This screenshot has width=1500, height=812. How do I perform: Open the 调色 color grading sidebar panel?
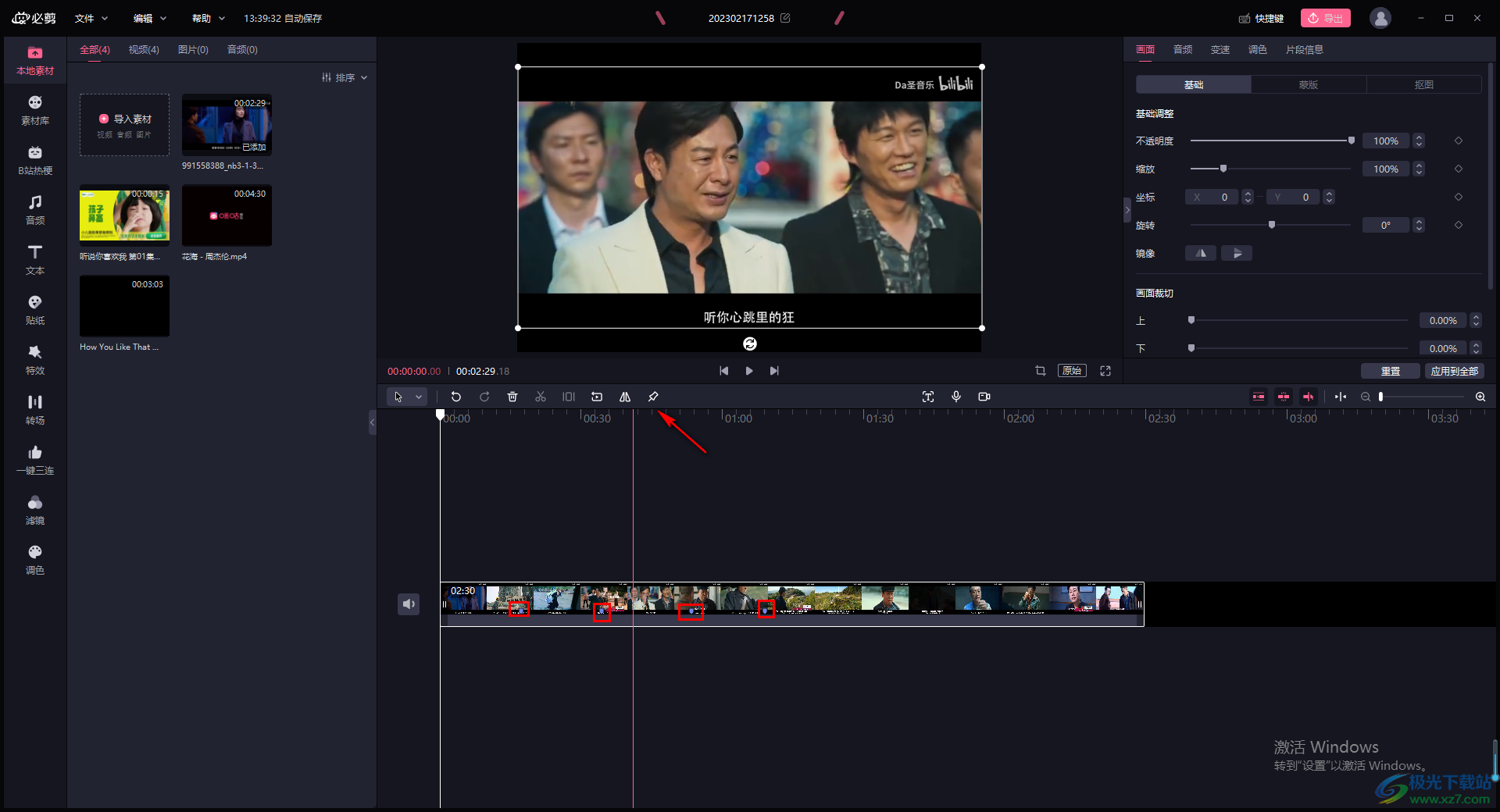(35, 561)
